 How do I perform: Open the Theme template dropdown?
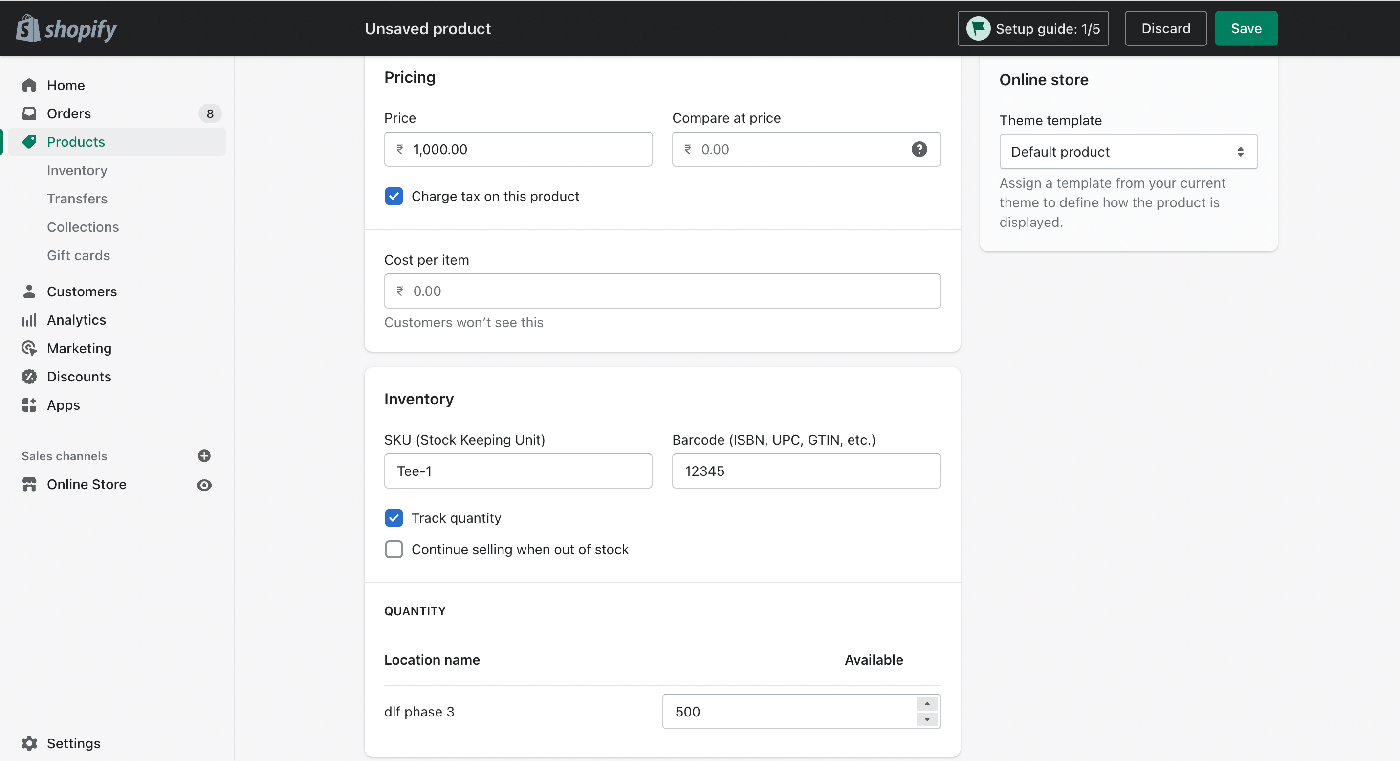(x=1128, y=152)
